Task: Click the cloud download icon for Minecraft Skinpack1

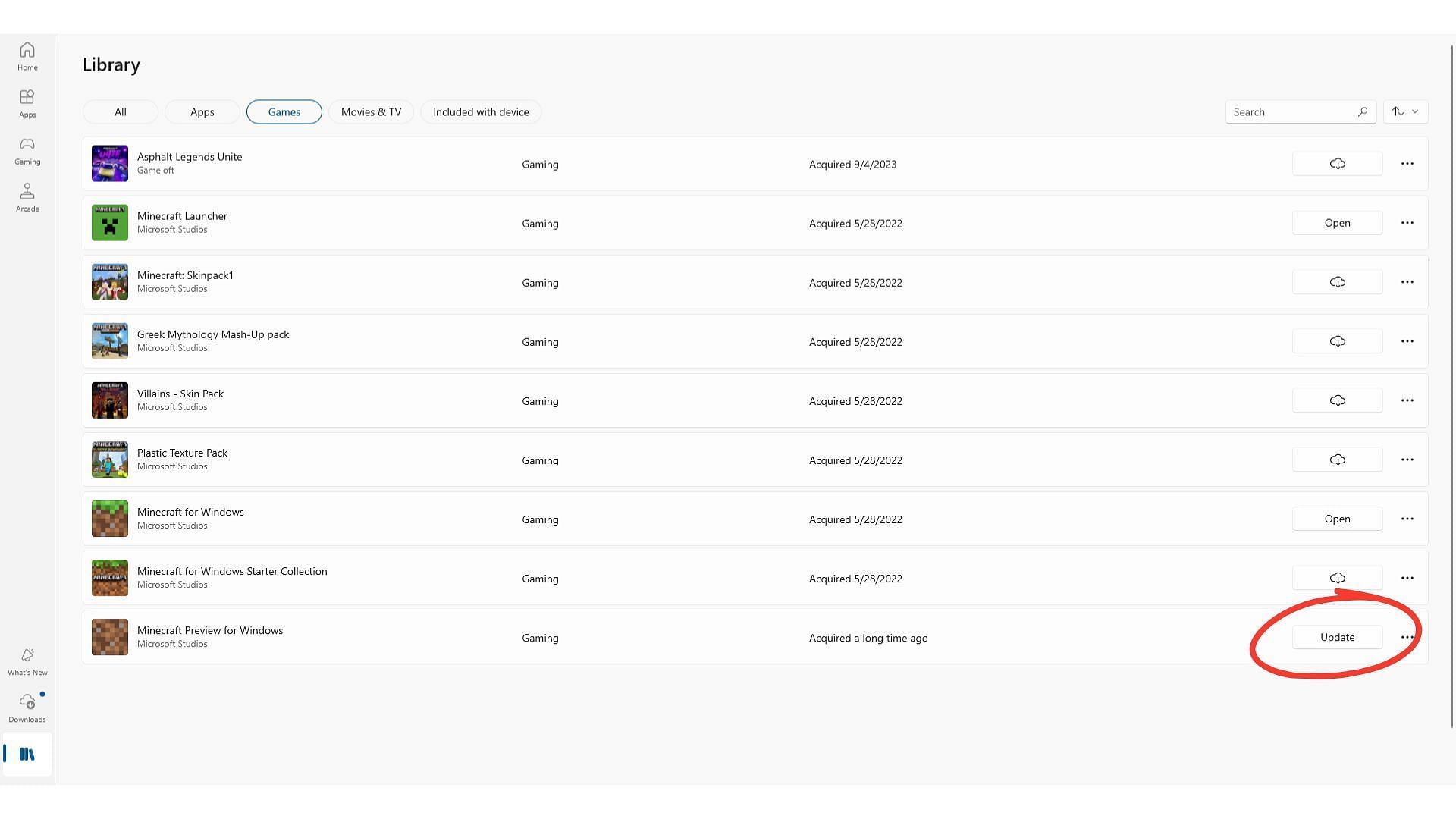Action: tap(1337, 282)
